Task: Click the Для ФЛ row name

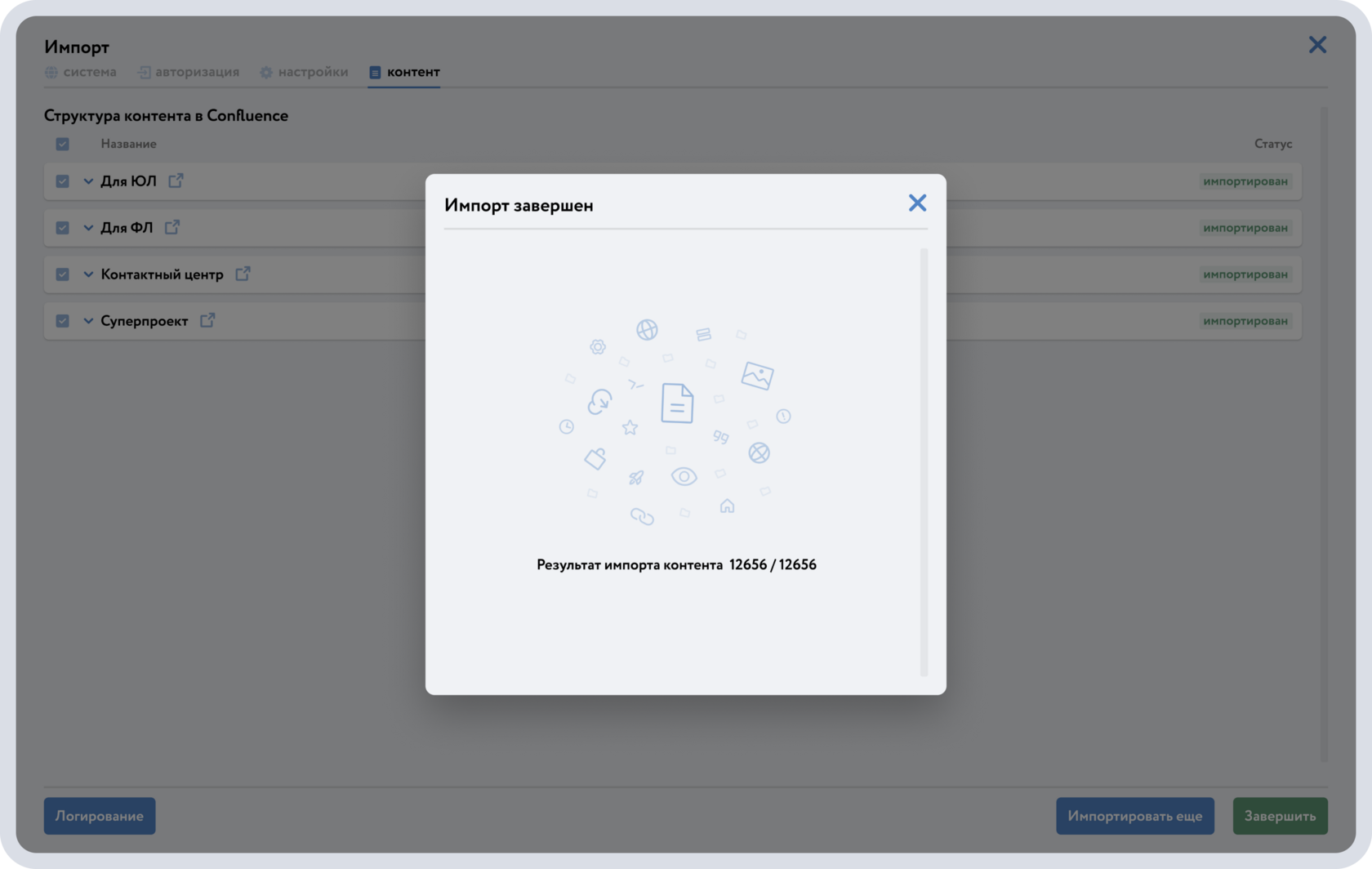Action: pos(127,228)
